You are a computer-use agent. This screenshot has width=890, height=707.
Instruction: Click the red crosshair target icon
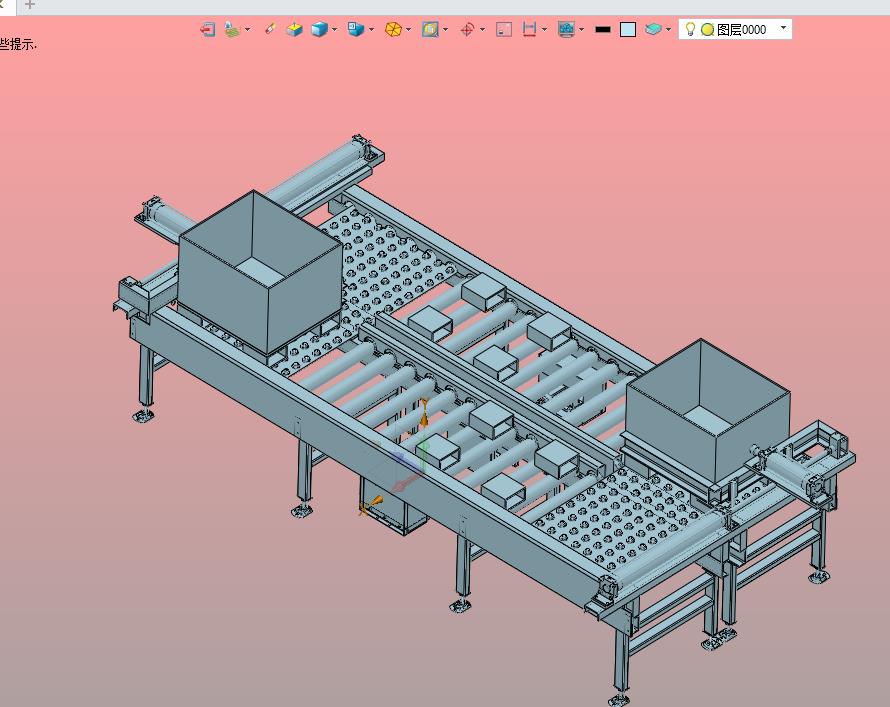[x=467, y=30]
